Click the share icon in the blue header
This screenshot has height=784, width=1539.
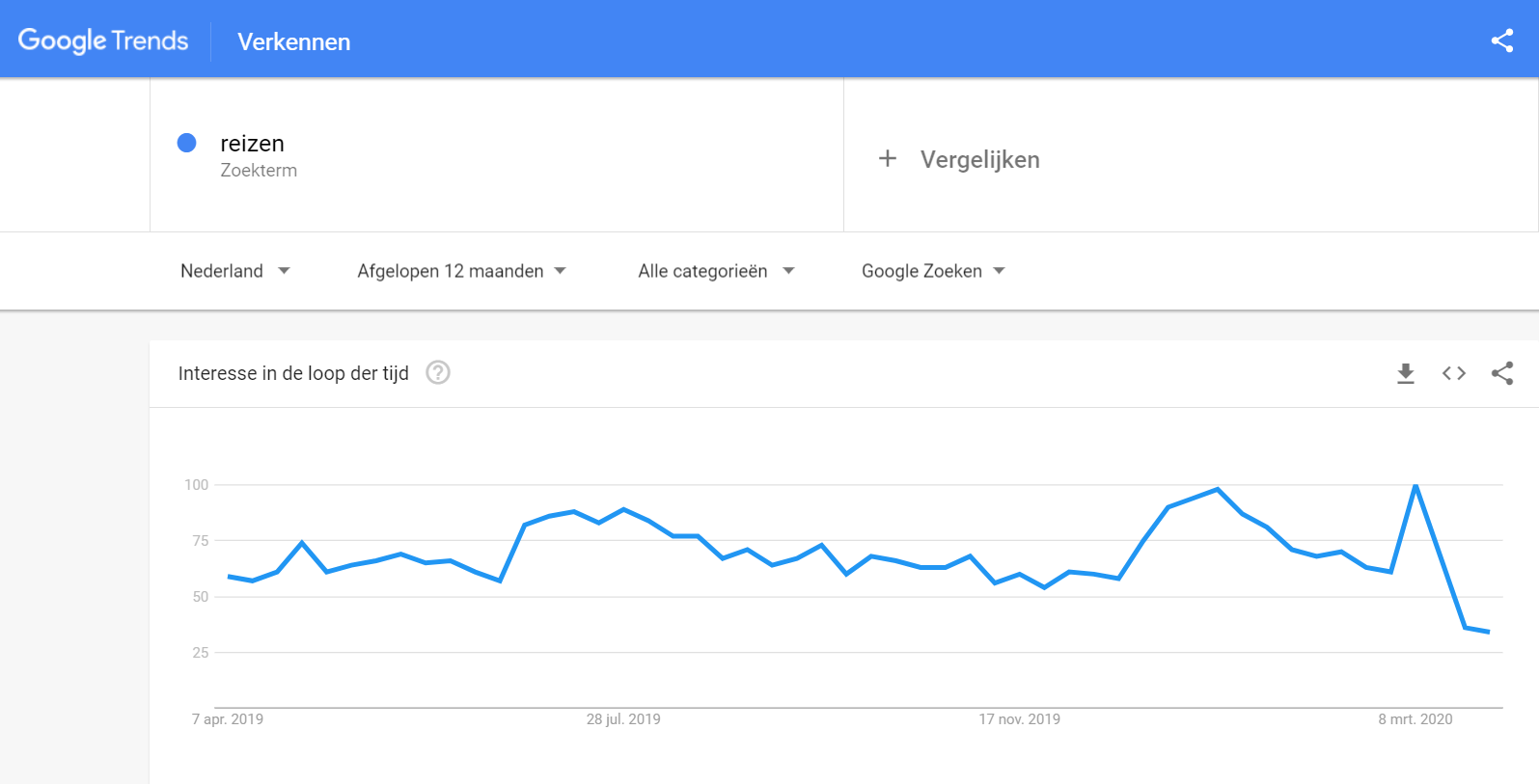tap(1501, 41)
